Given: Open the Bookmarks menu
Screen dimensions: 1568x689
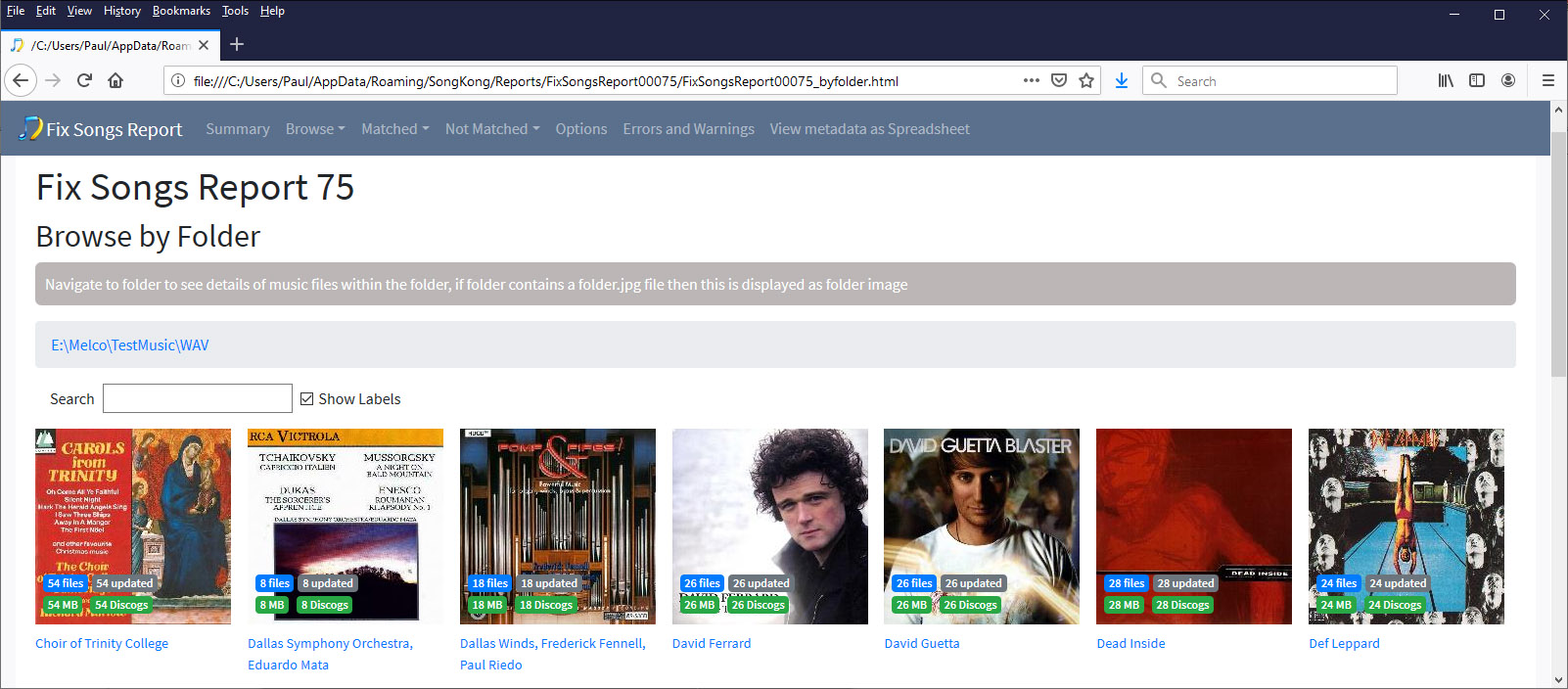Looking at the screenshot, I should point(181,11).
